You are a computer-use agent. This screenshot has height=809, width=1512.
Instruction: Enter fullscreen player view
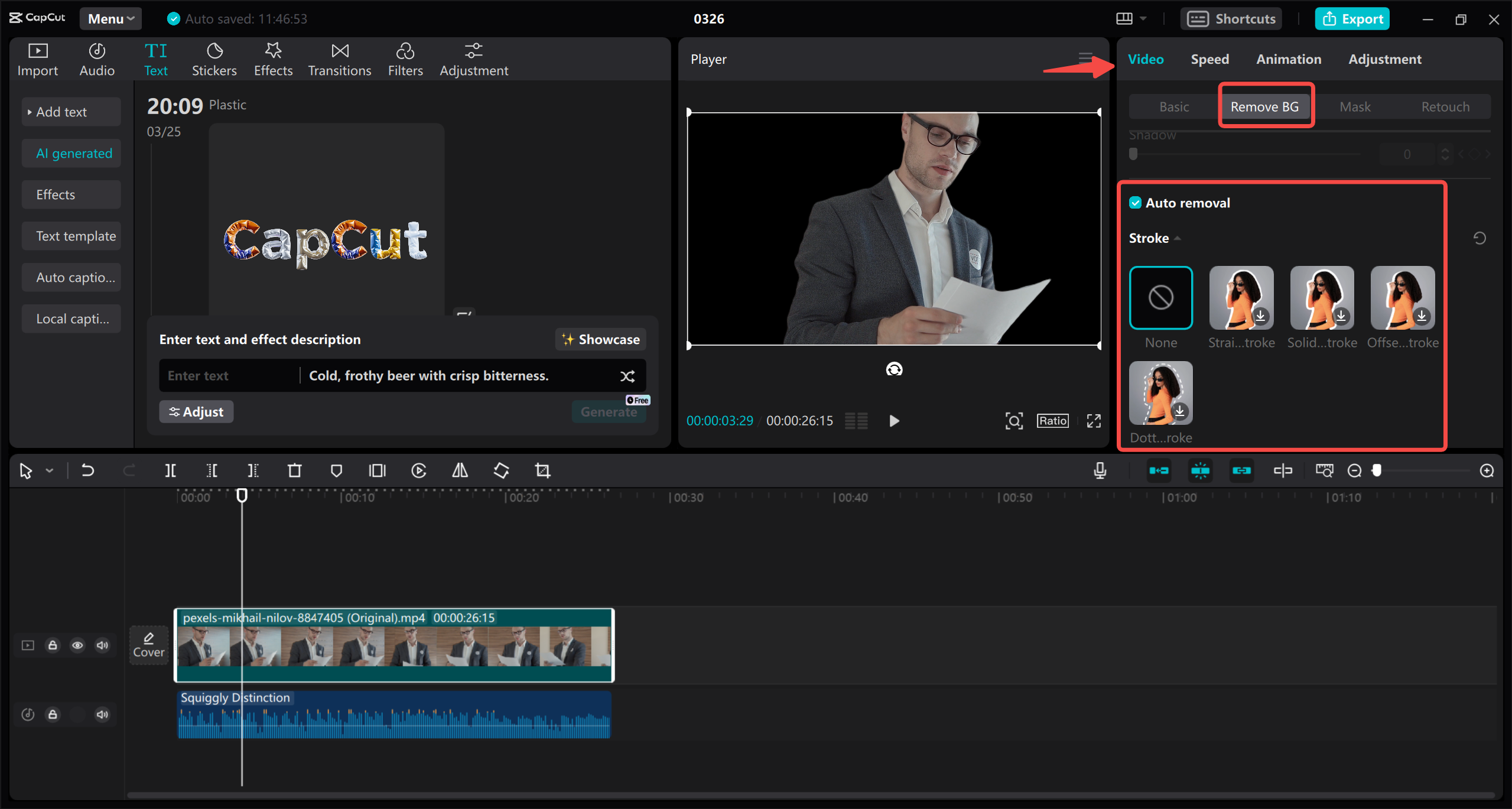tap(1094, 421)
